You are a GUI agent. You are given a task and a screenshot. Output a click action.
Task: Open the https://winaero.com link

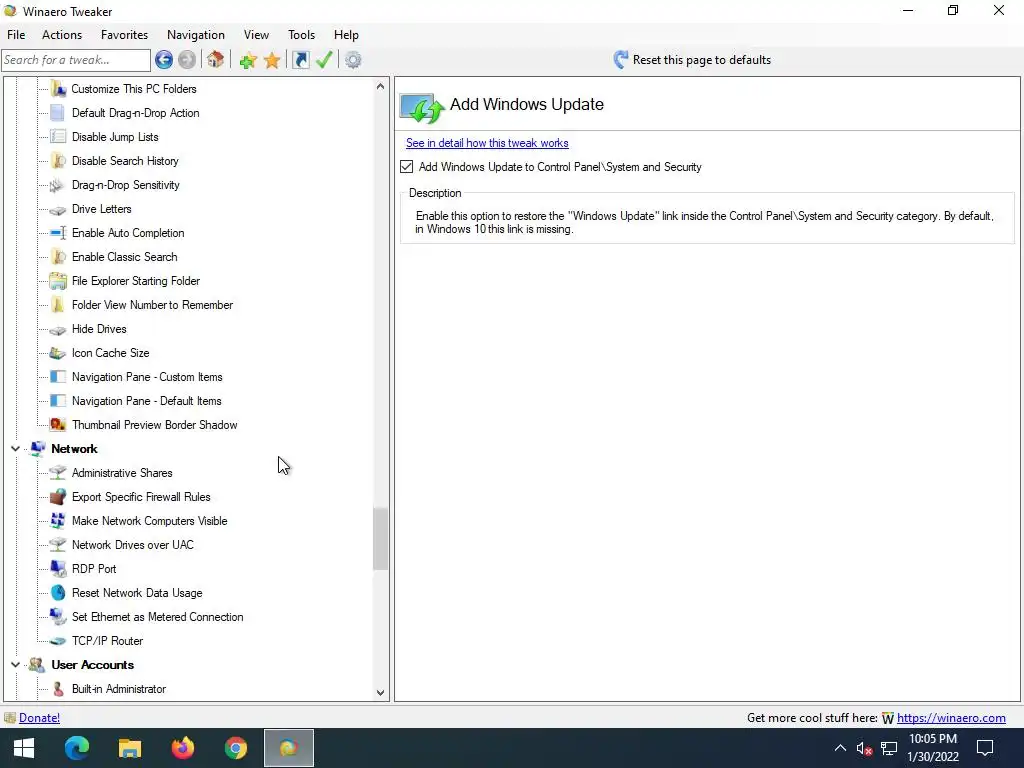tap(951, 718)
